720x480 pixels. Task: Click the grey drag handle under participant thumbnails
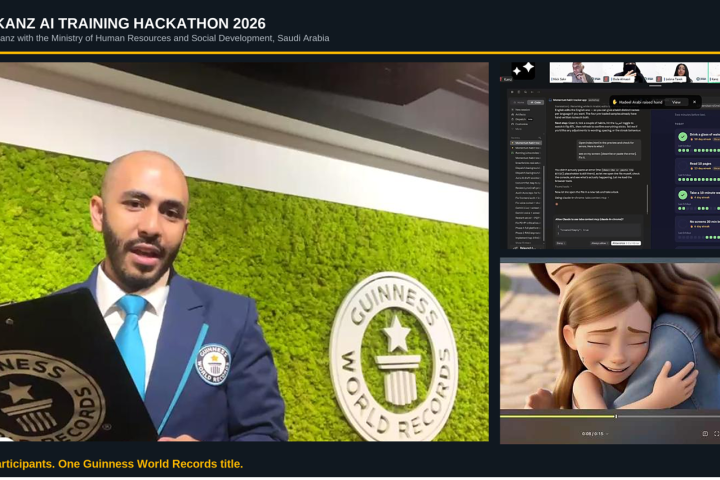[x=655, y=85]
